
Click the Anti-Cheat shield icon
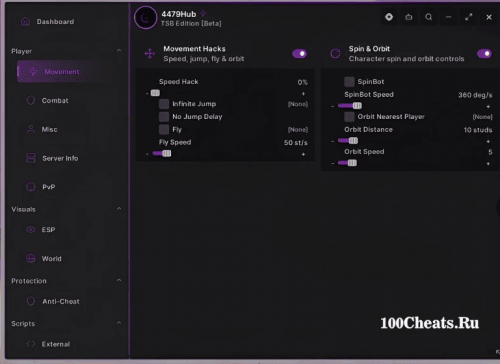[31, 301]
